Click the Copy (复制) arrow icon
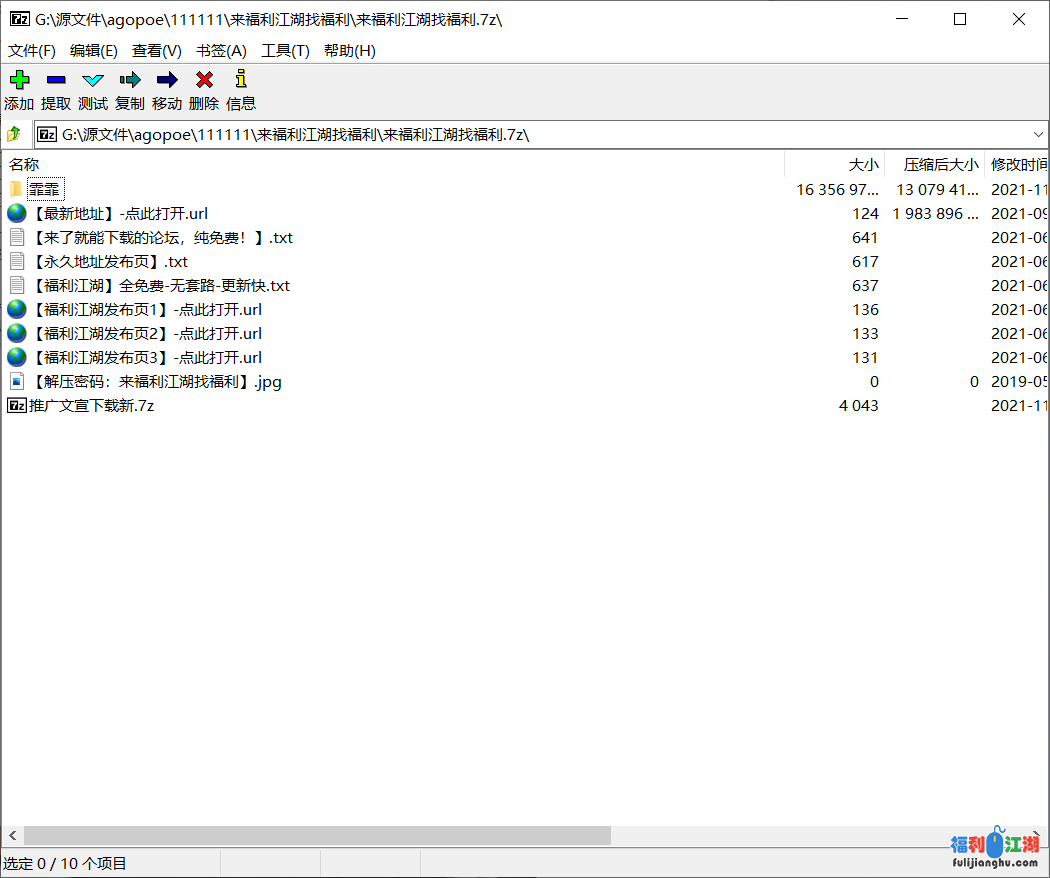 coord(130,80)
